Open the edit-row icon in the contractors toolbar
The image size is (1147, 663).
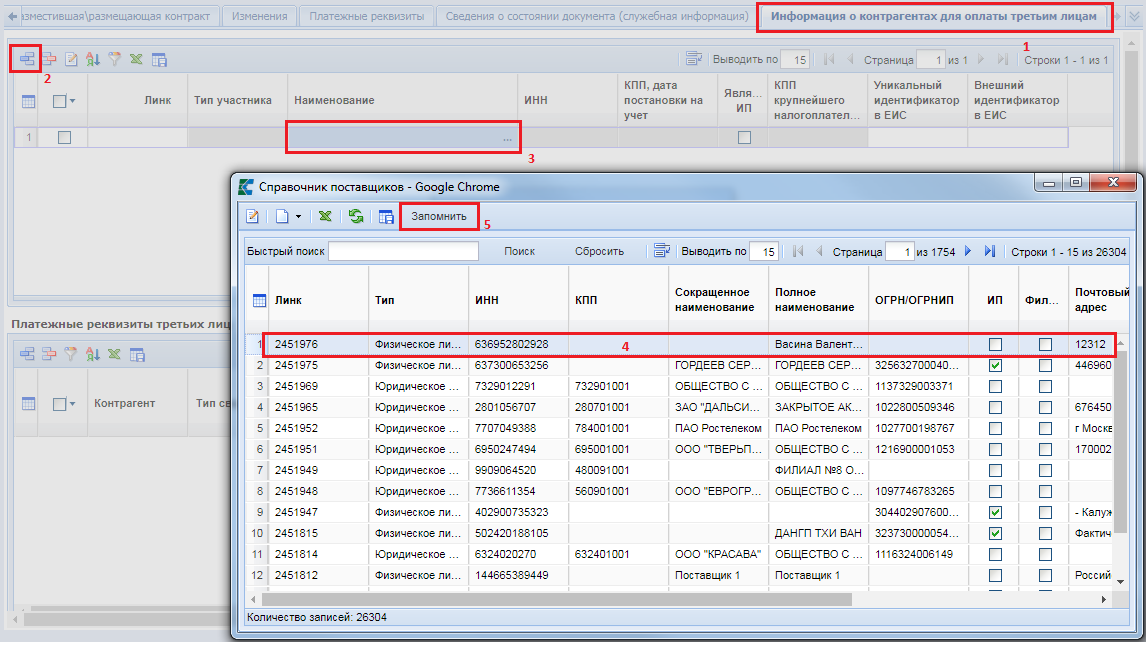click(x=71, y=59)
